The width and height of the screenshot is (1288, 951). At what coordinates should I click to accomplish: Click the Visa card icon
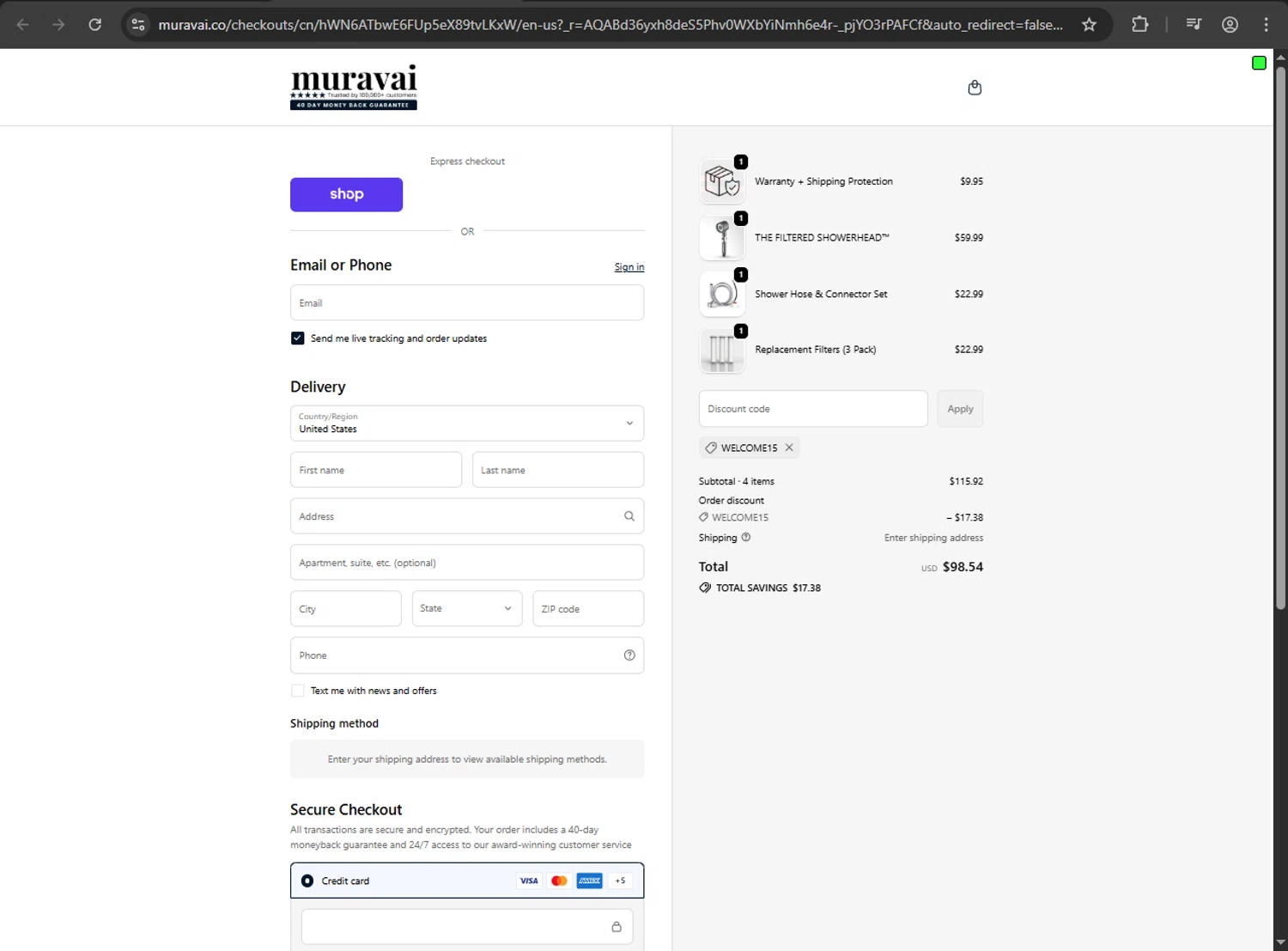pyautogui.click(x=529, y=881)
